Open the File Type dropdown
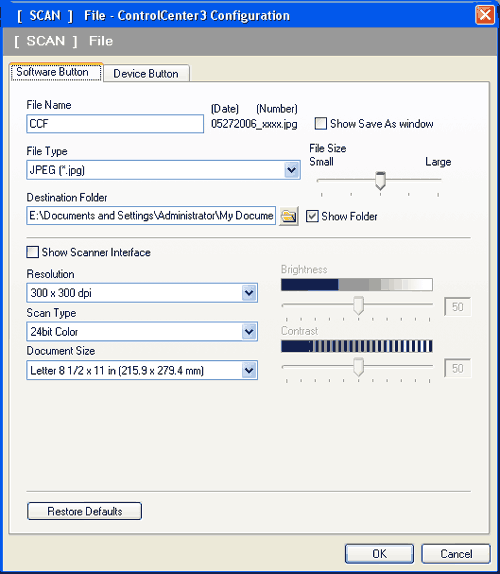Viewport: 500px width, 574px height. (292, 170)
